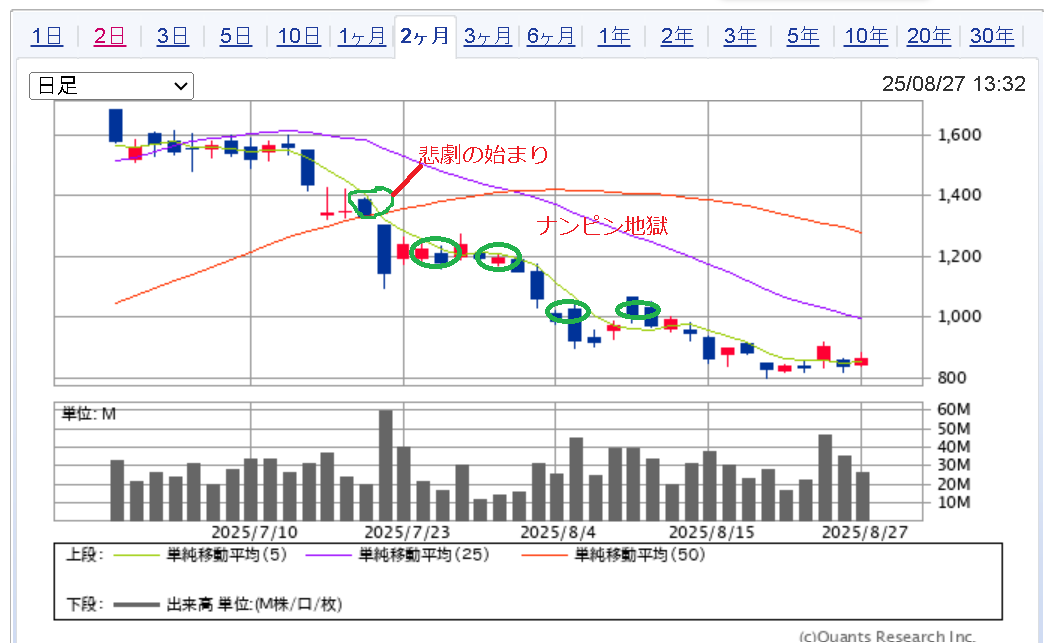Switch to the 5年 period tab

click(803, 37)
